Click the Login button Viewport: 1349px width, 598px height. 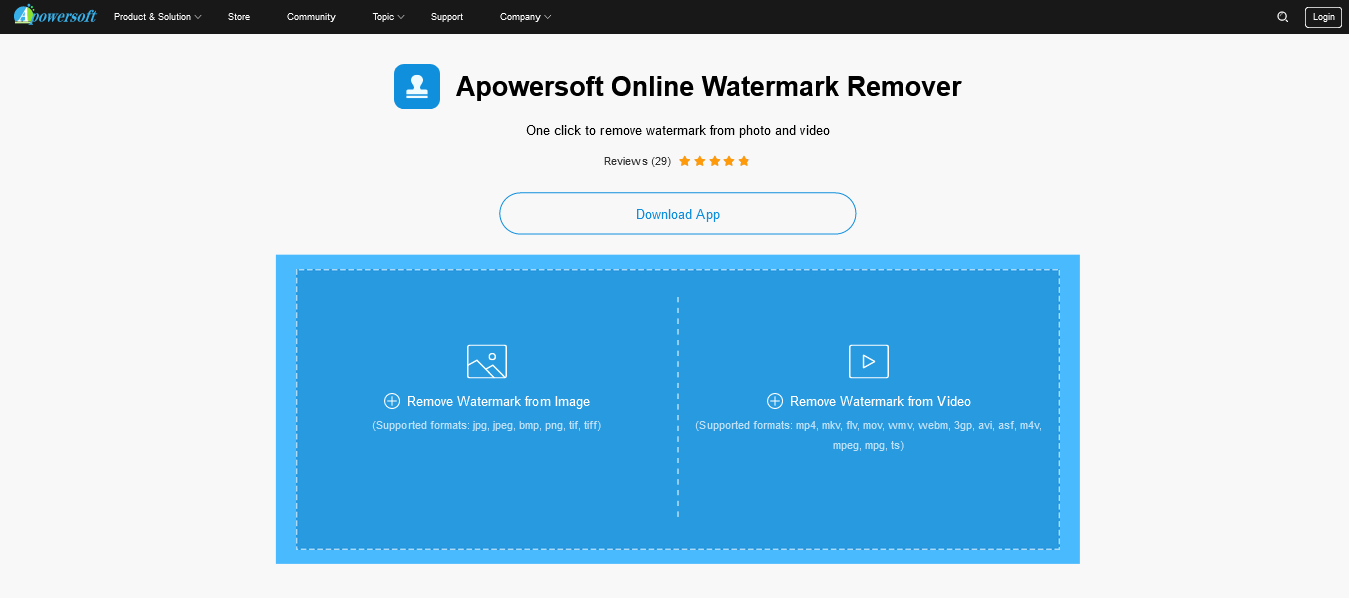tap(1323, 17)
